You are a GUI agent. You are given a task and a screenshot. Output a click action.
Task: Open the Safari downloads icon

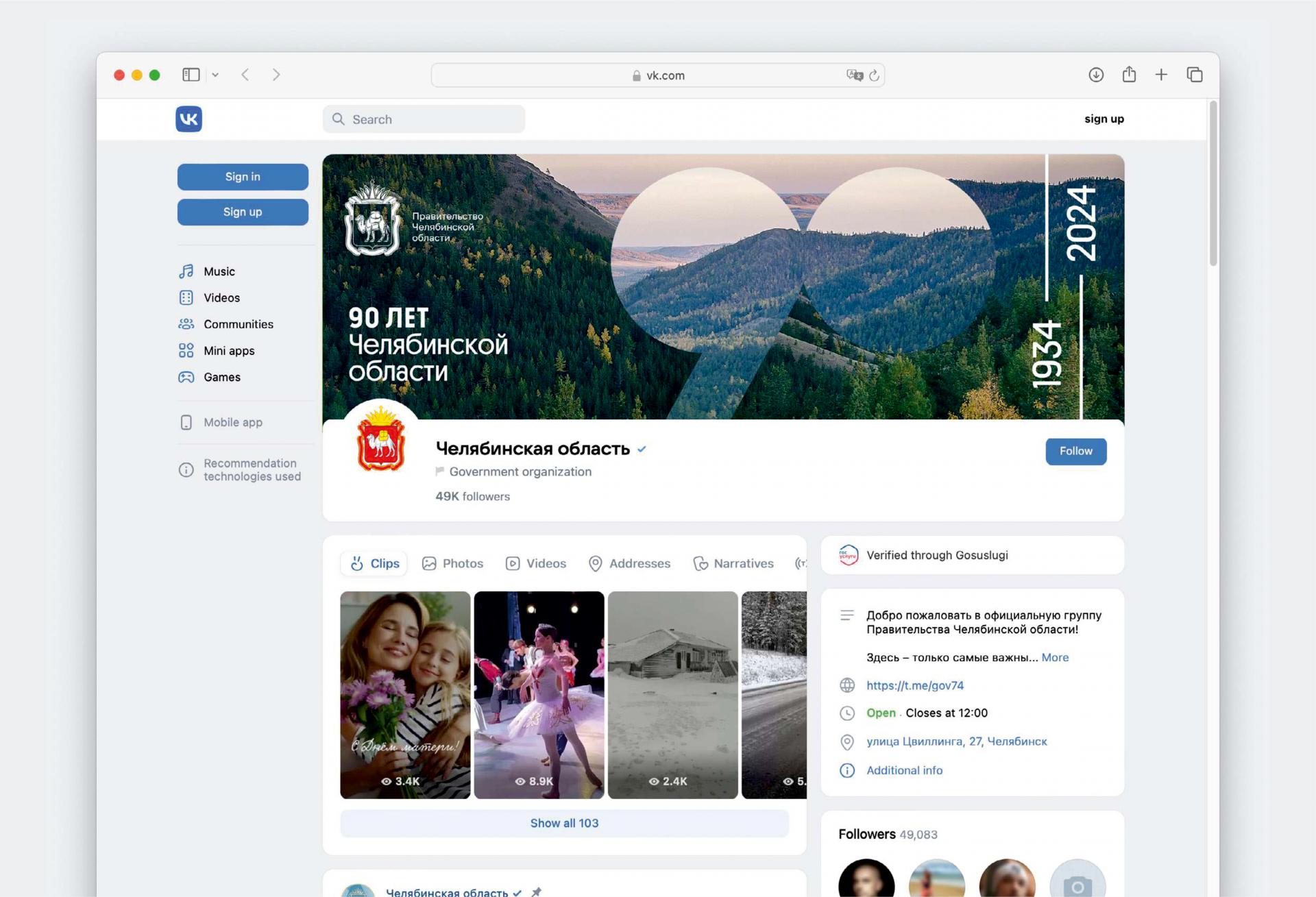[1096, 75]
